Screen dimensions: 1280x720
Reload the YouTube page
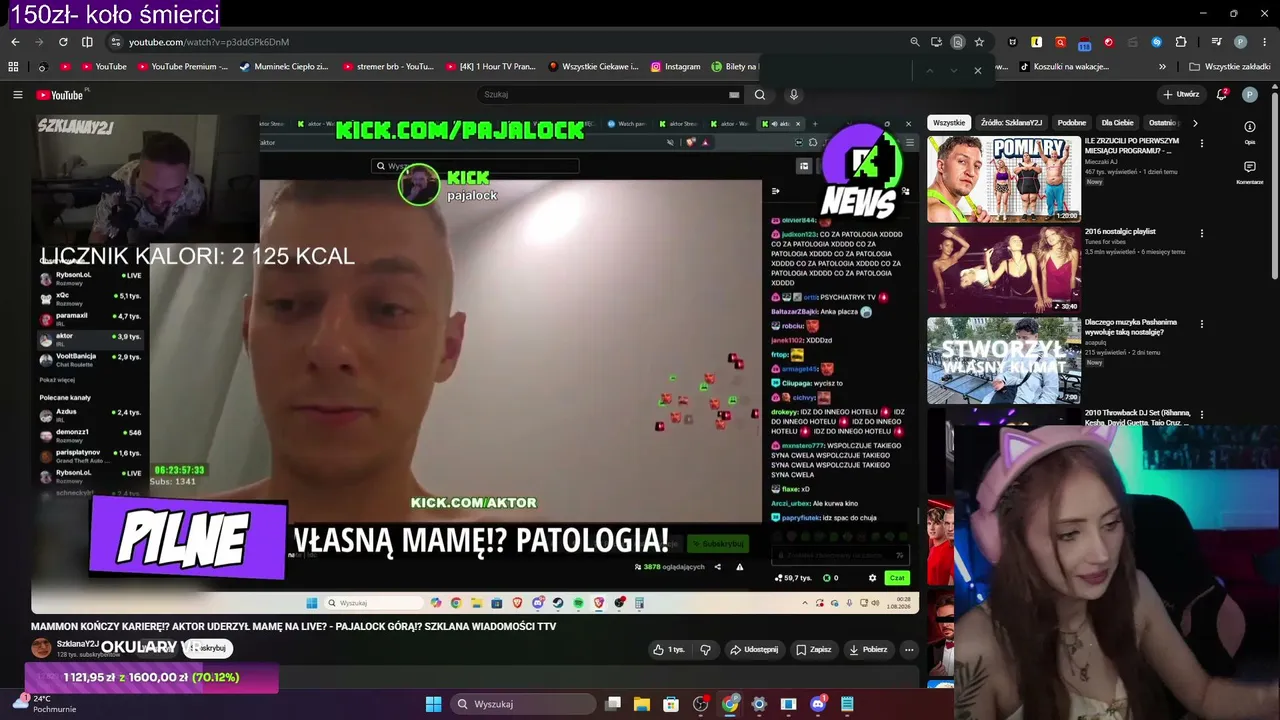click(x=63, y=42)
